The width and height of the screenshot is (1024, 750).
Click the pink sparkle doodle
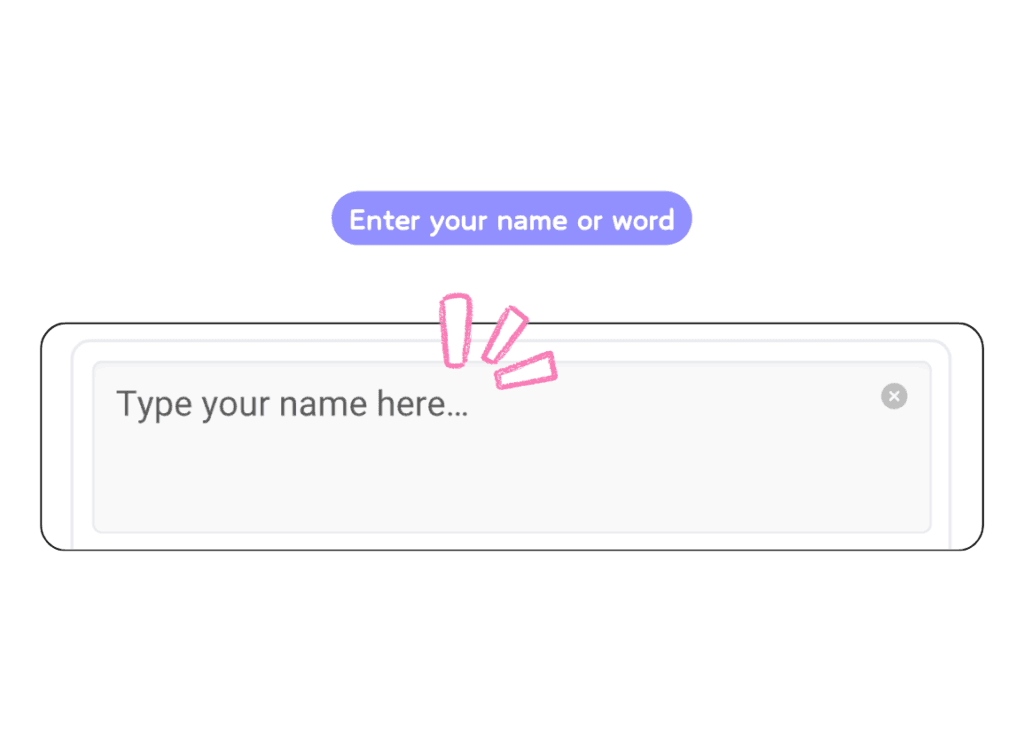(x=497, y=340)
